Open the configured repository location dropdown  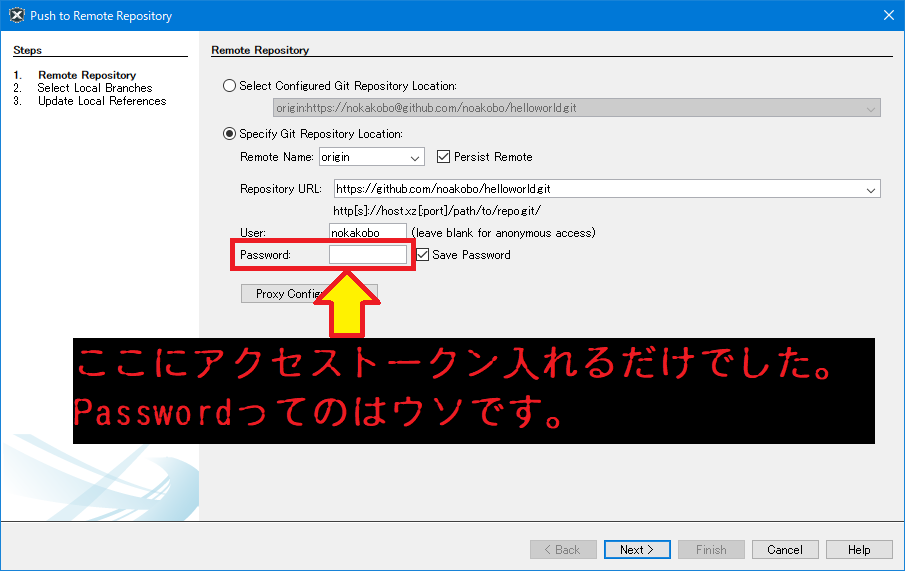coord(577,108)
